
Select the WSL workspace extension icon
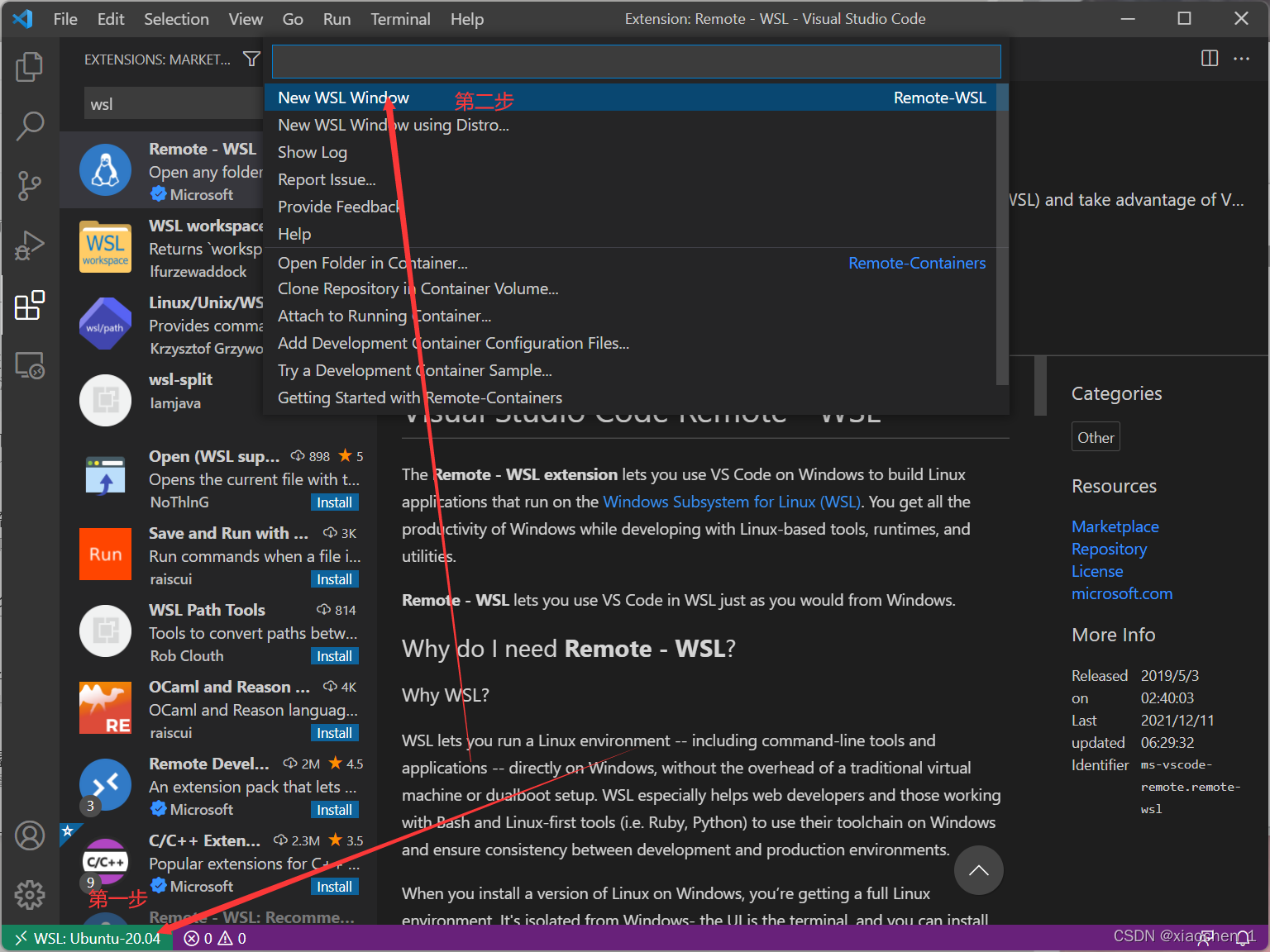coord(105,246)
